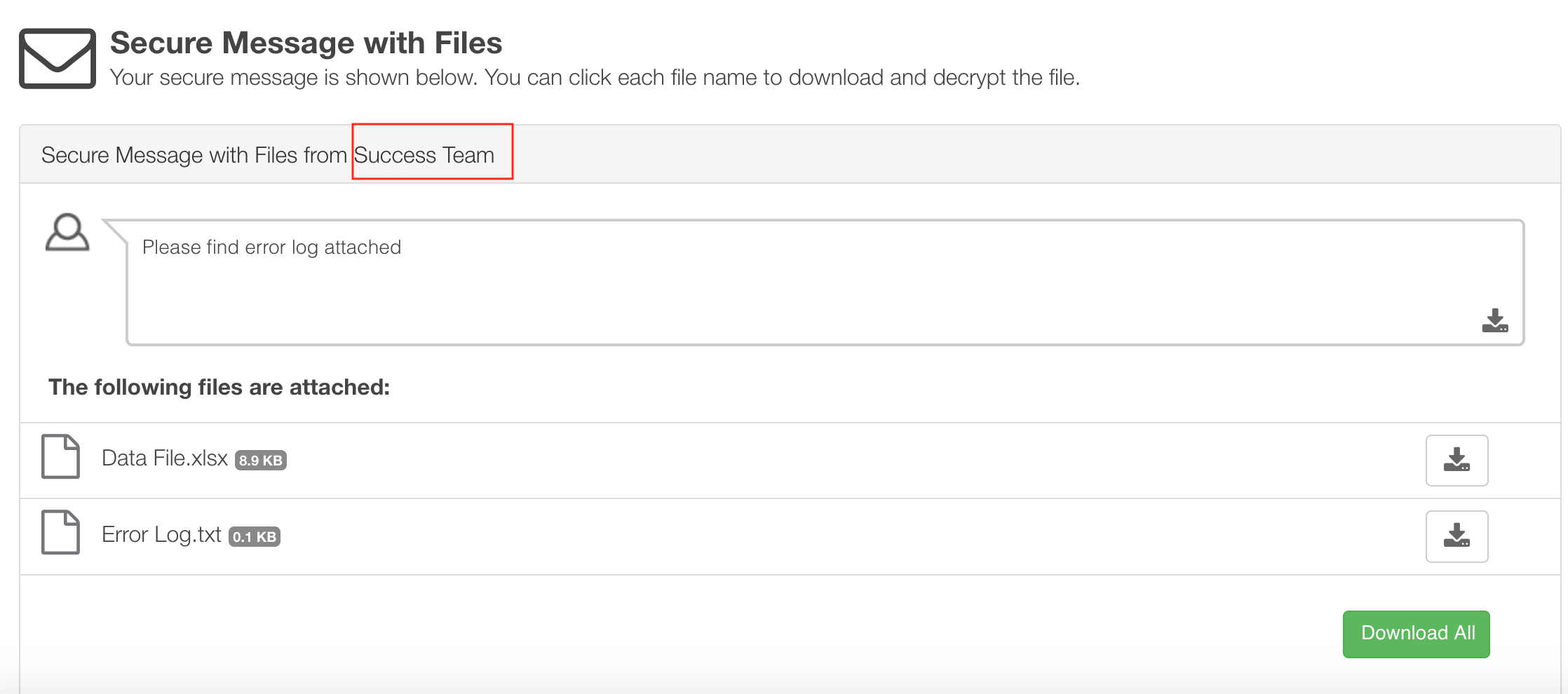Open the Data File.xlsx file name link
1568x694 pixels.
(x=165, y=458)
